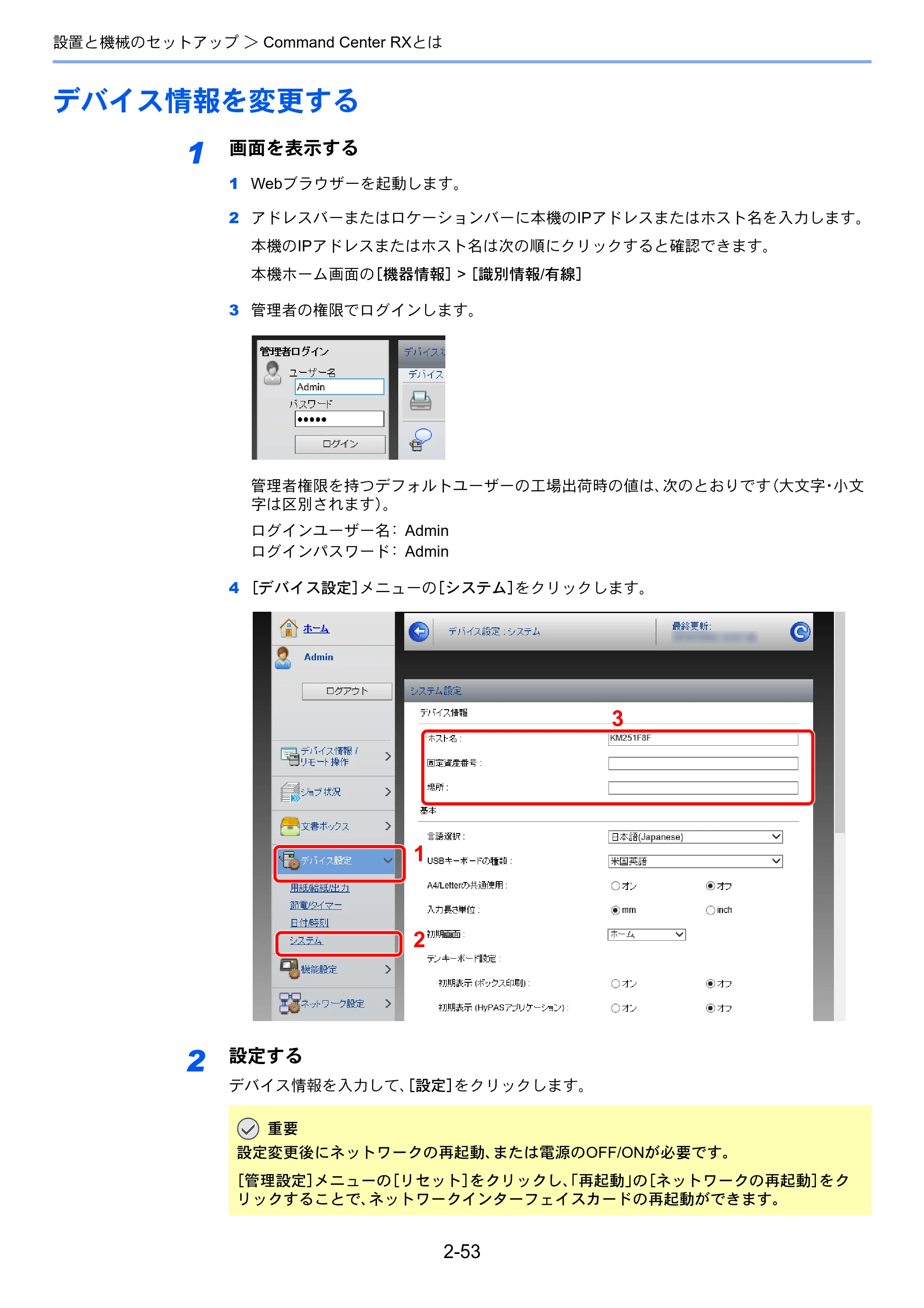924x1308 pixels.
Task: Click the Device Information / Remote Operation icon
Action: [289, 756]
